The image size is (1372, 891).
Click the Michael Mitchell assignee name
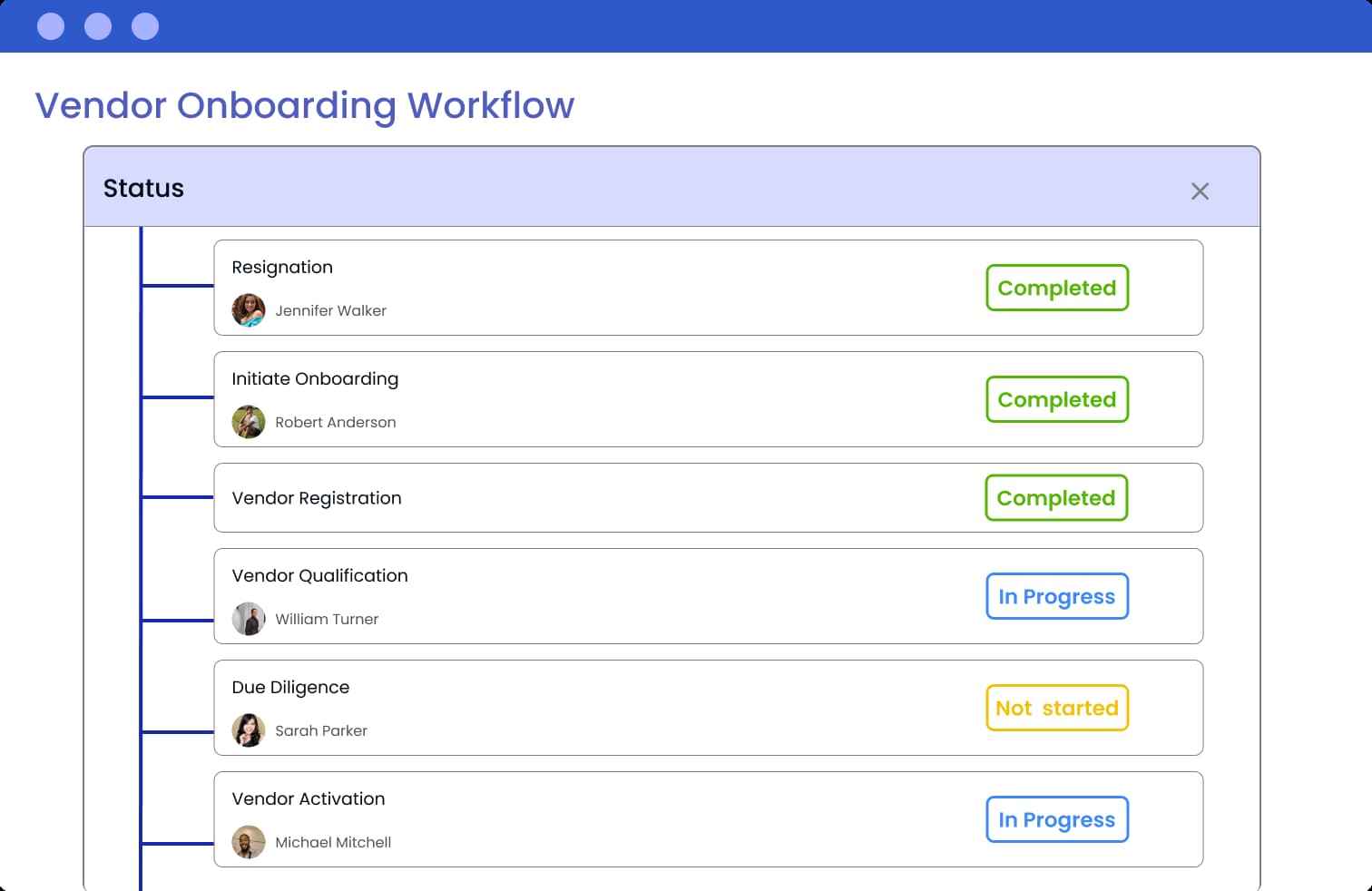pos(333,842)
